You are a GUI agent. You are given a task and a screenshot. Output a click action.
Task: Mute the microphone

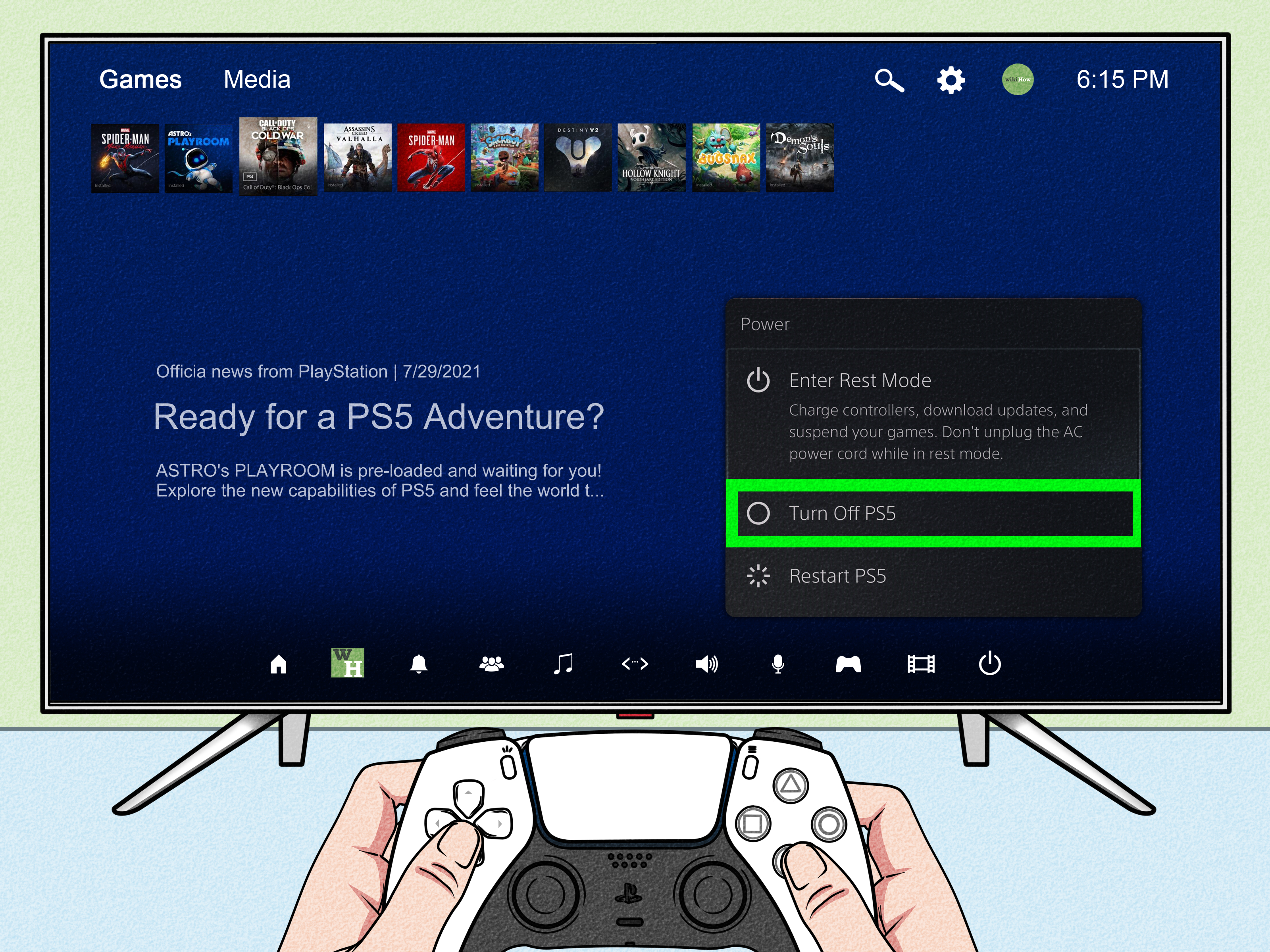pyautogui.click(x=778, y=664)
